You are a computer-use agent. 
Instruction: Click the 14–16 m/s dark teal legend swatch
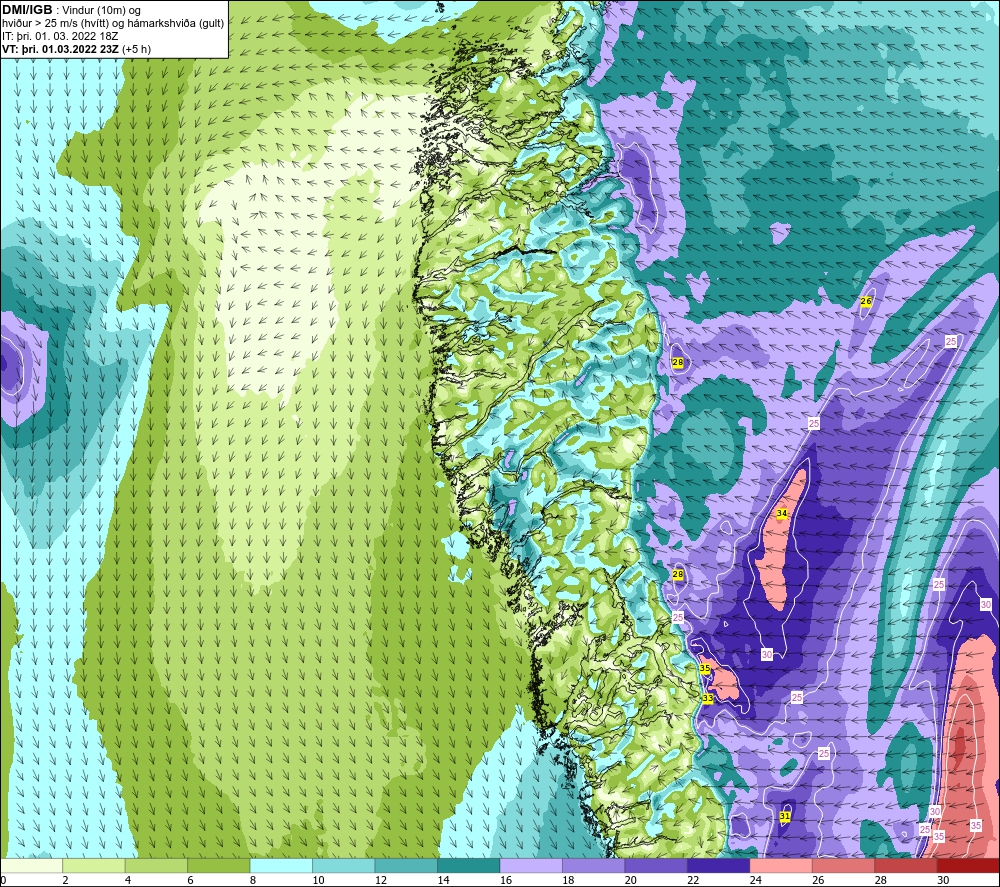(469, 866)
